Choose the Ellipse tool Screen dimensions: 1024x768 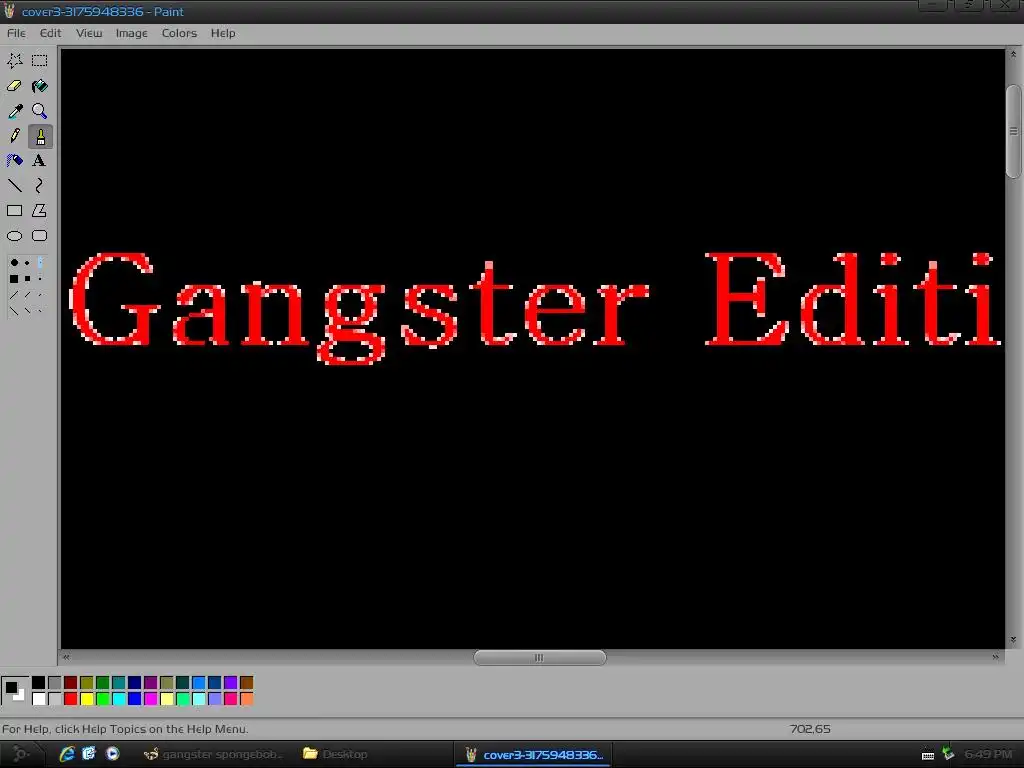tap(14, 236)
